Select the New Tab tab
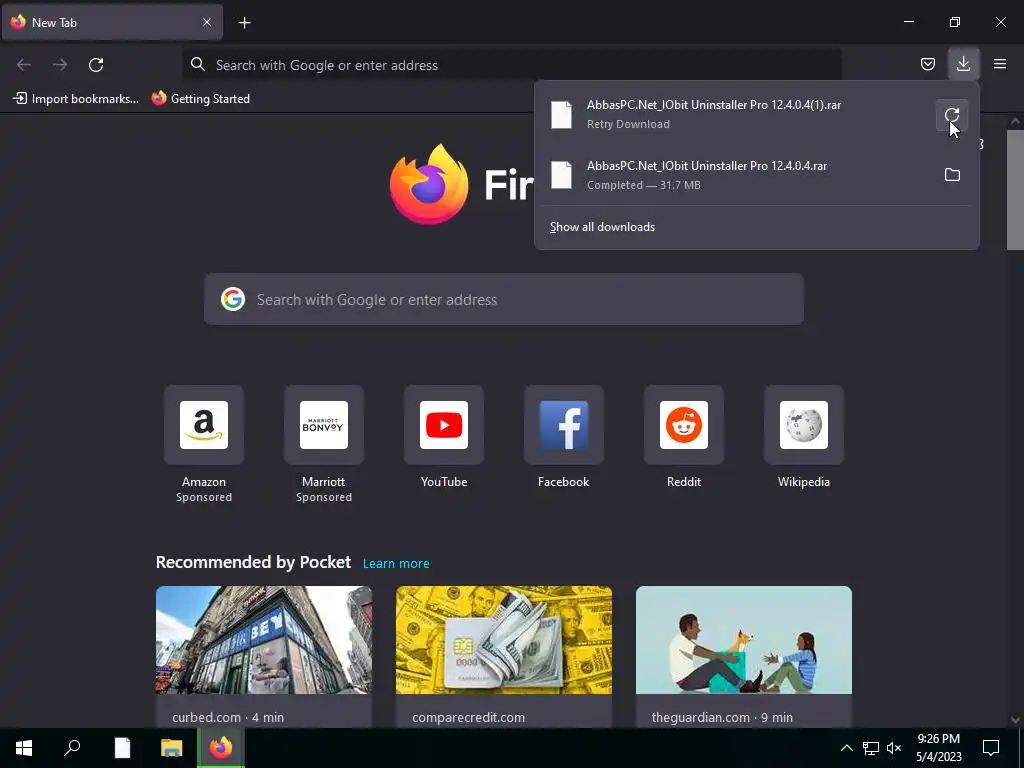This screenshot has width=1024, height=768. [x=112, y=22]
